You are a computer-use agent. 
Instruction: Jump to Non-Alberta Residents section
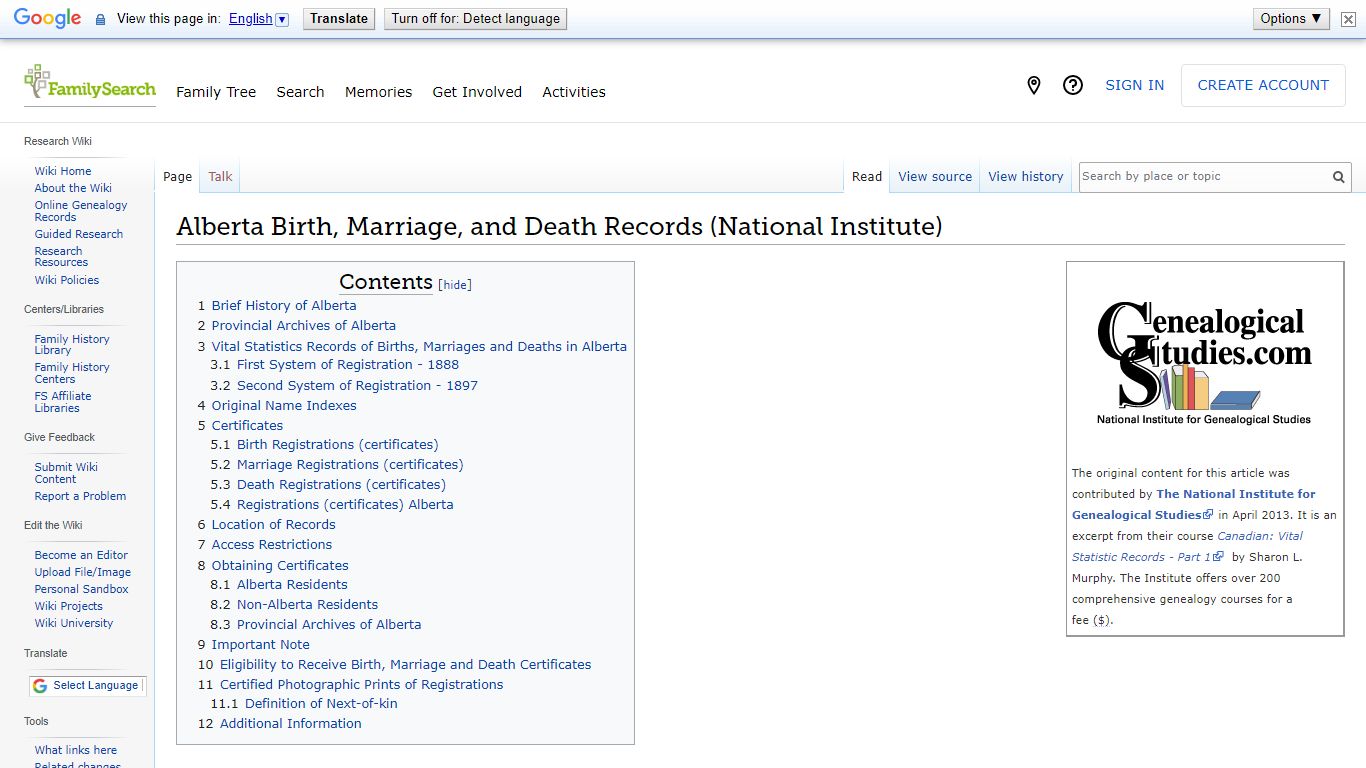point(307,605)
